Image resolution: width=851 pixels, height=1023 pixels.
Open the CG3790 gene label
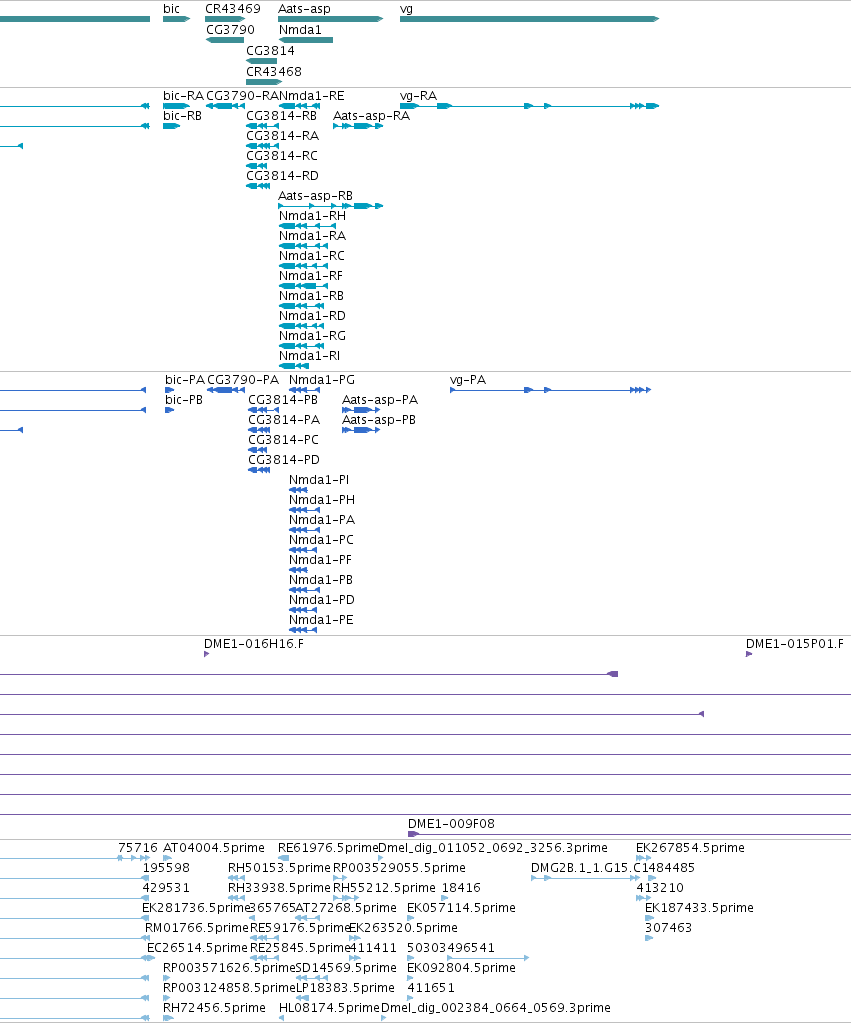click(230, 29)
